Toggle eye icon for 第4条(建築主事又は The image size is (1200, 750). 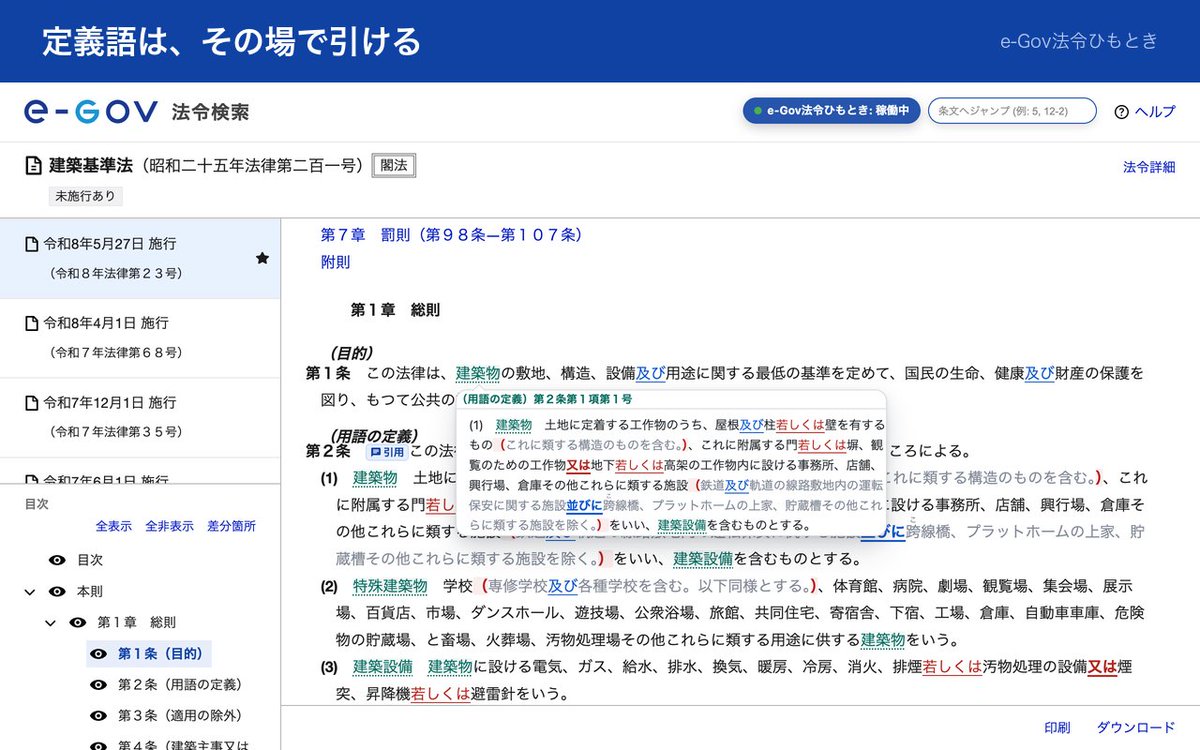tap(98, 745)
